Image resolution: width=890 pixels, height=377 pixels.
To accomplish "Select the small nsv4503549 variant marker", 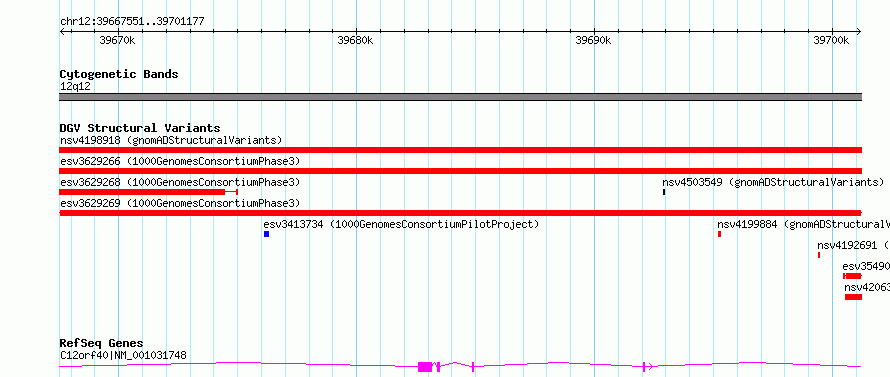I will [x=664, y=192].
